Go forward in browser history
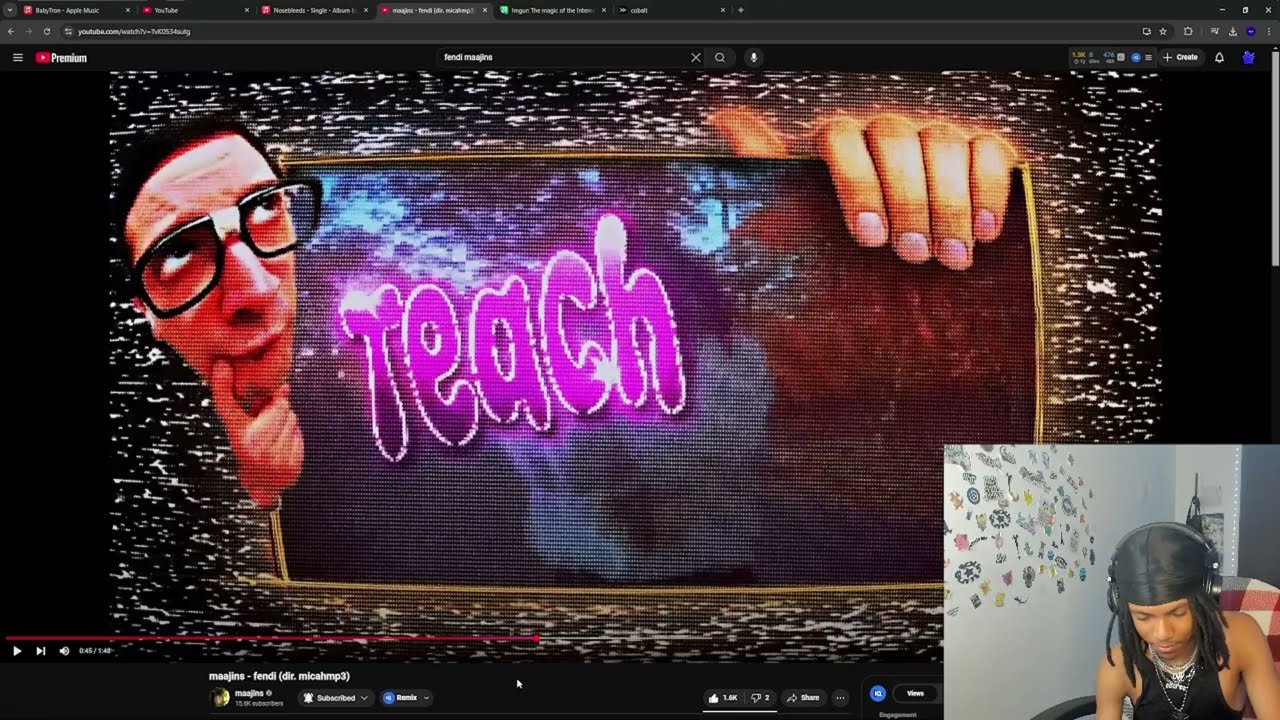This screenshot has height=720, width=1280. tap(29, 31)
